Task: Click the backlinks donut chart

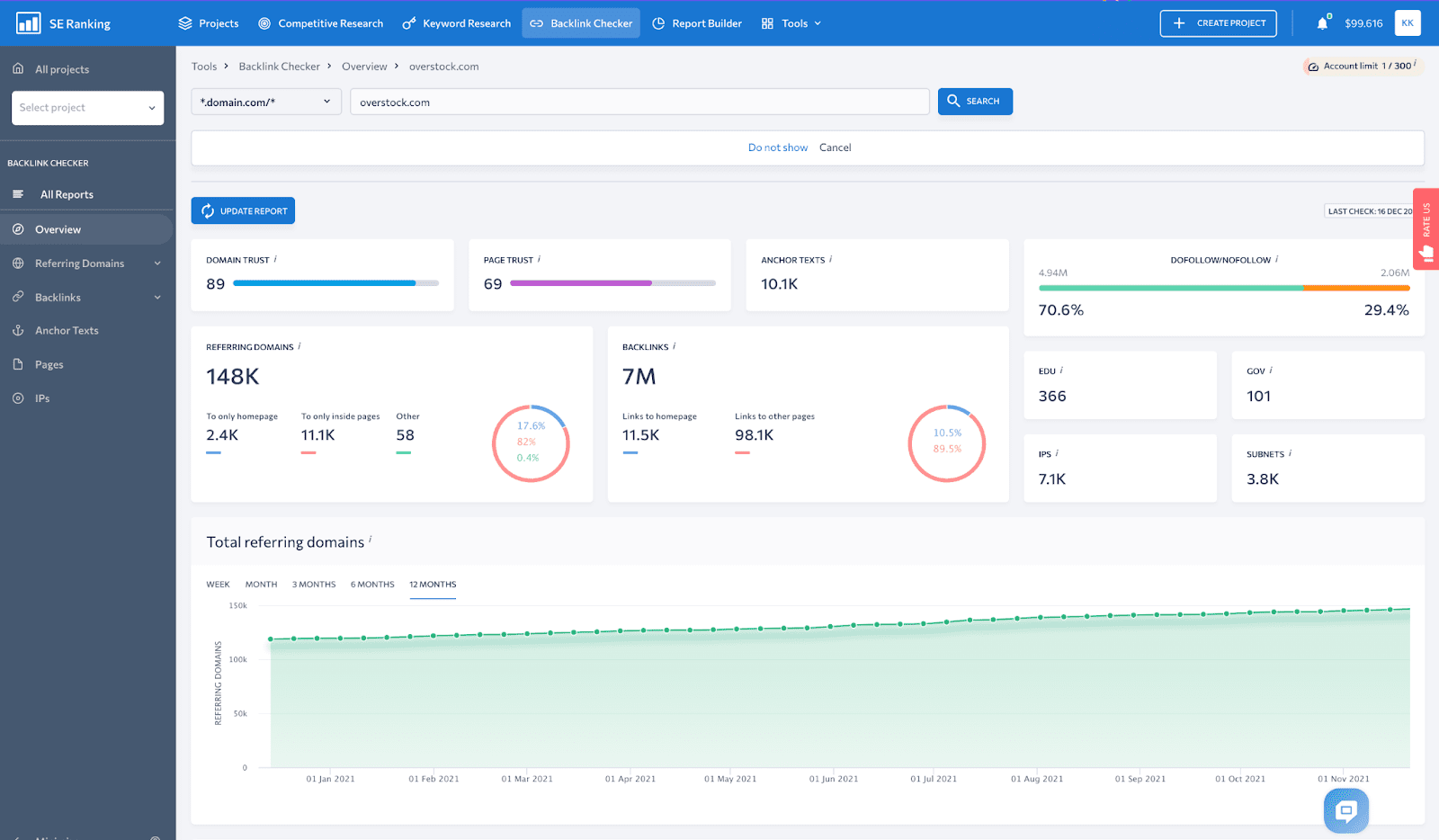Action: pyautogui.click(x=947, y=443)
